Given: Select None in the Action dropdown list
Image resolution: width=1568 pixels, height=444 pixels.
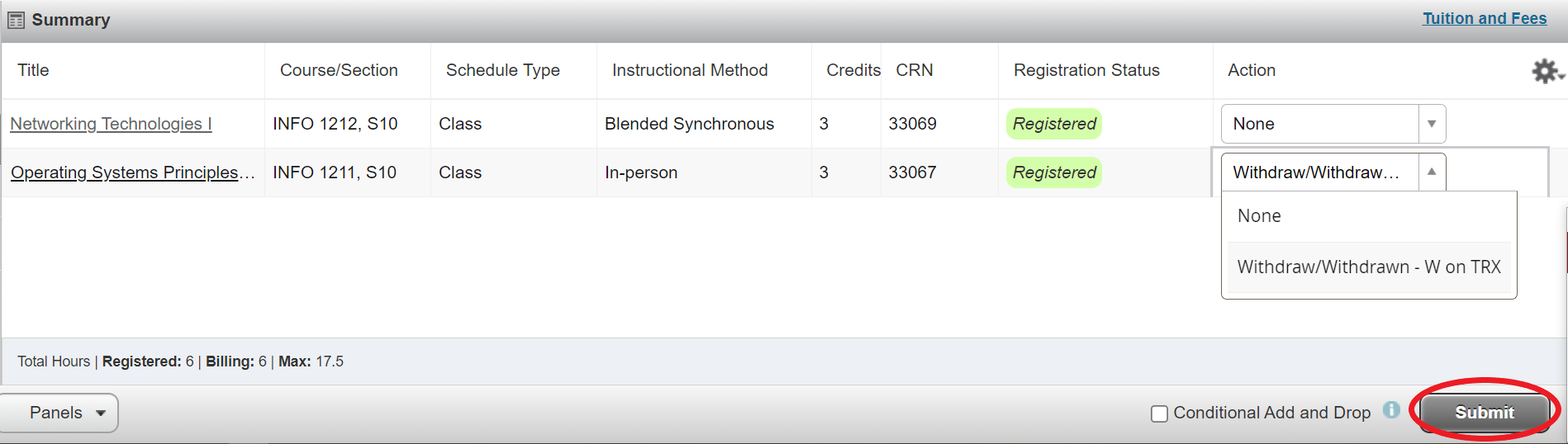Looking at the screenshot, I should coord(1259,216).
